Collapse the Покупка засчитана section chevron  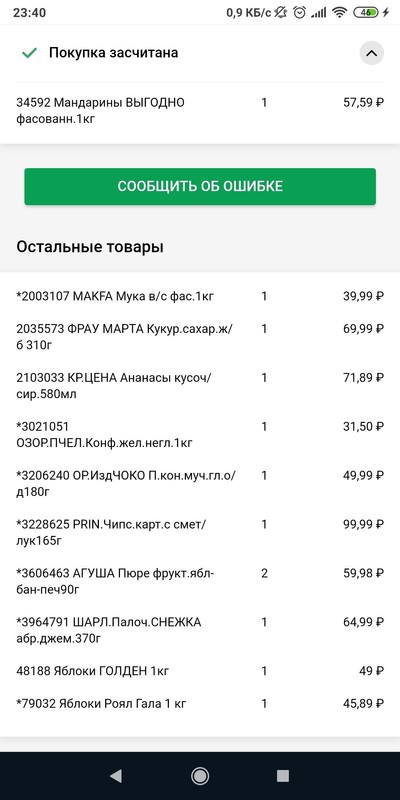pos(371,53)
